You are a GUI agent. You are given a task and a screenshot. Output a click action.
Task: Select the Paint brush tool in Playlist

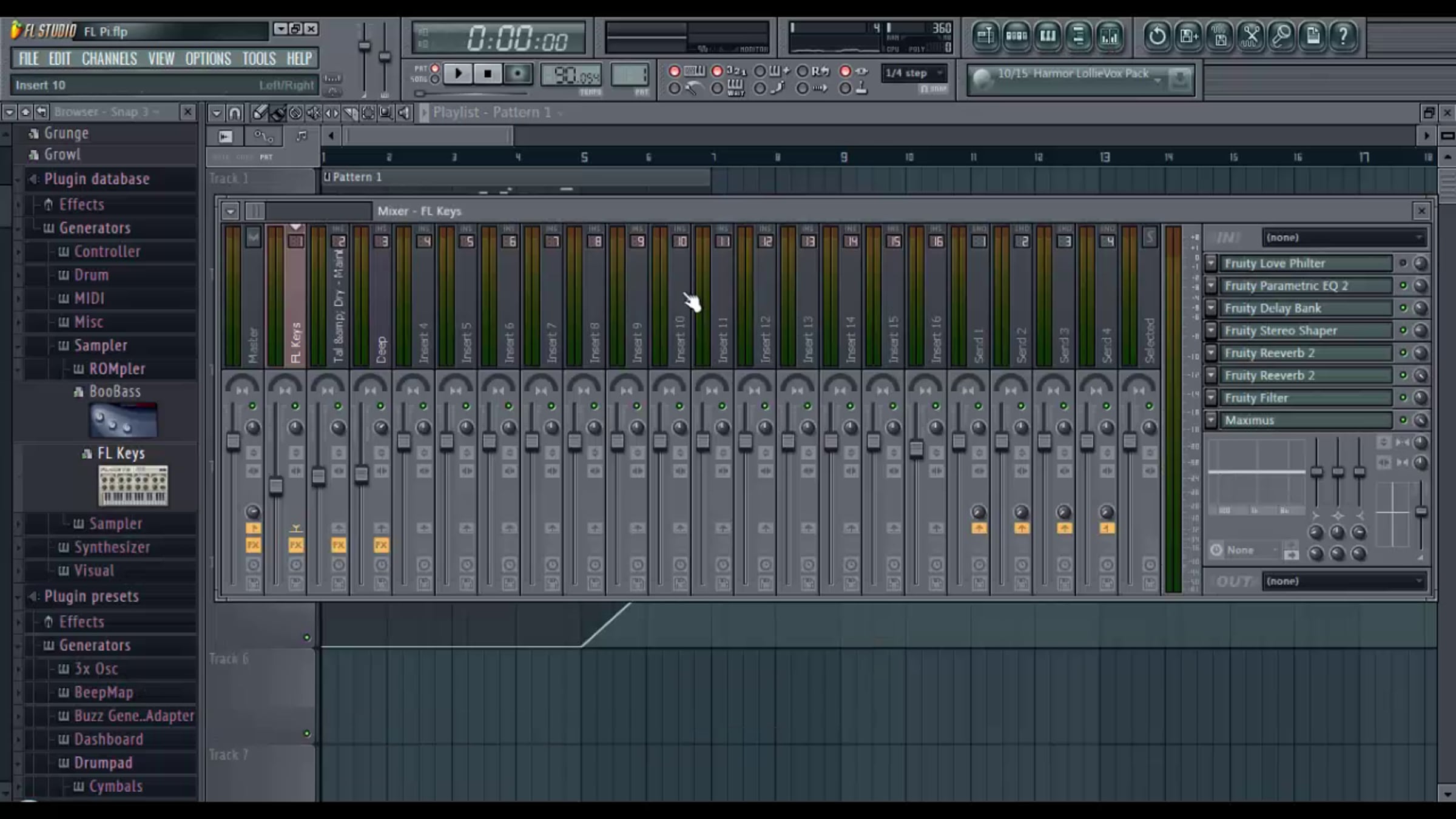277,113
